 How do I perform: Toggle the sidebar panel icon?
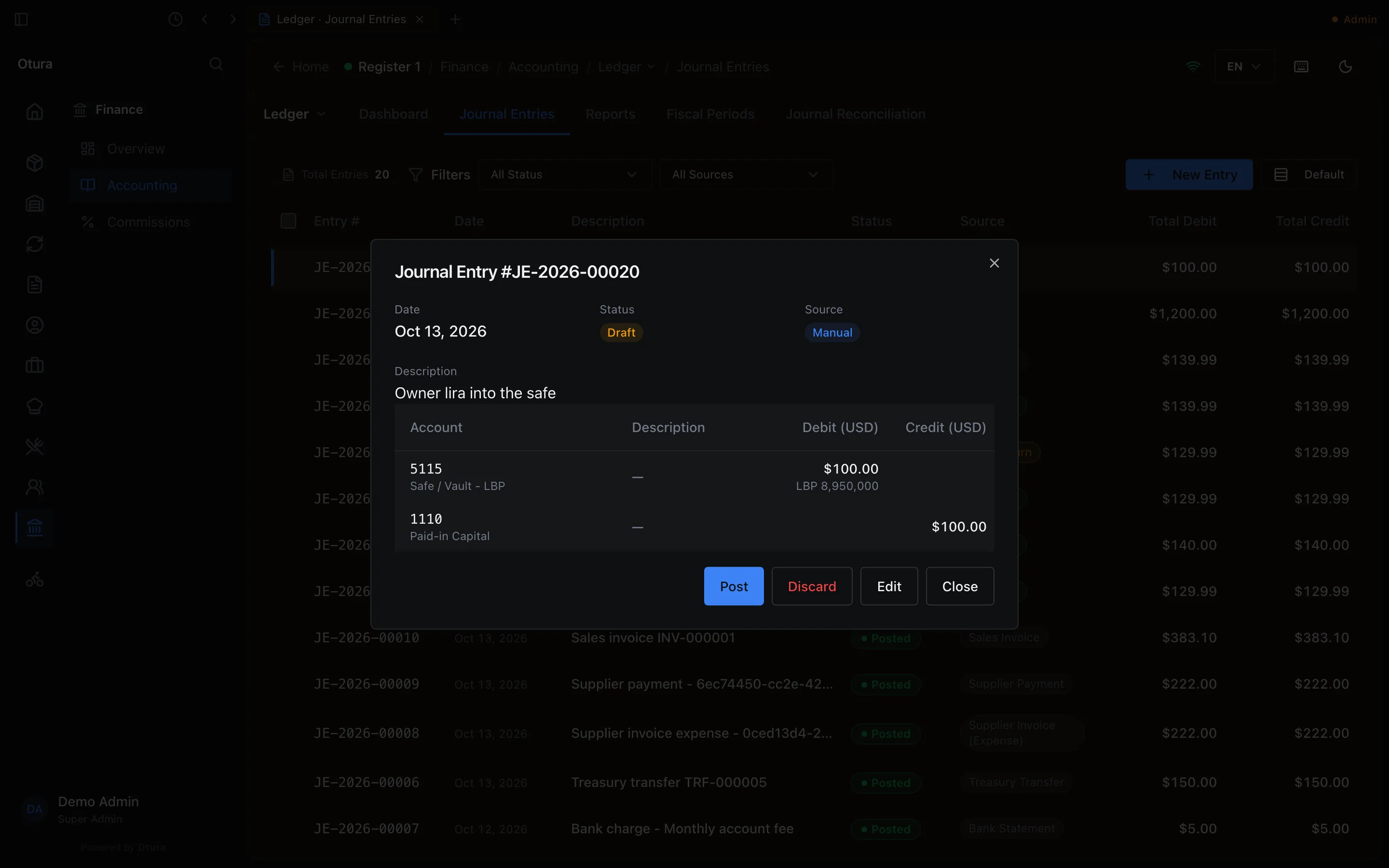(21, 19)
